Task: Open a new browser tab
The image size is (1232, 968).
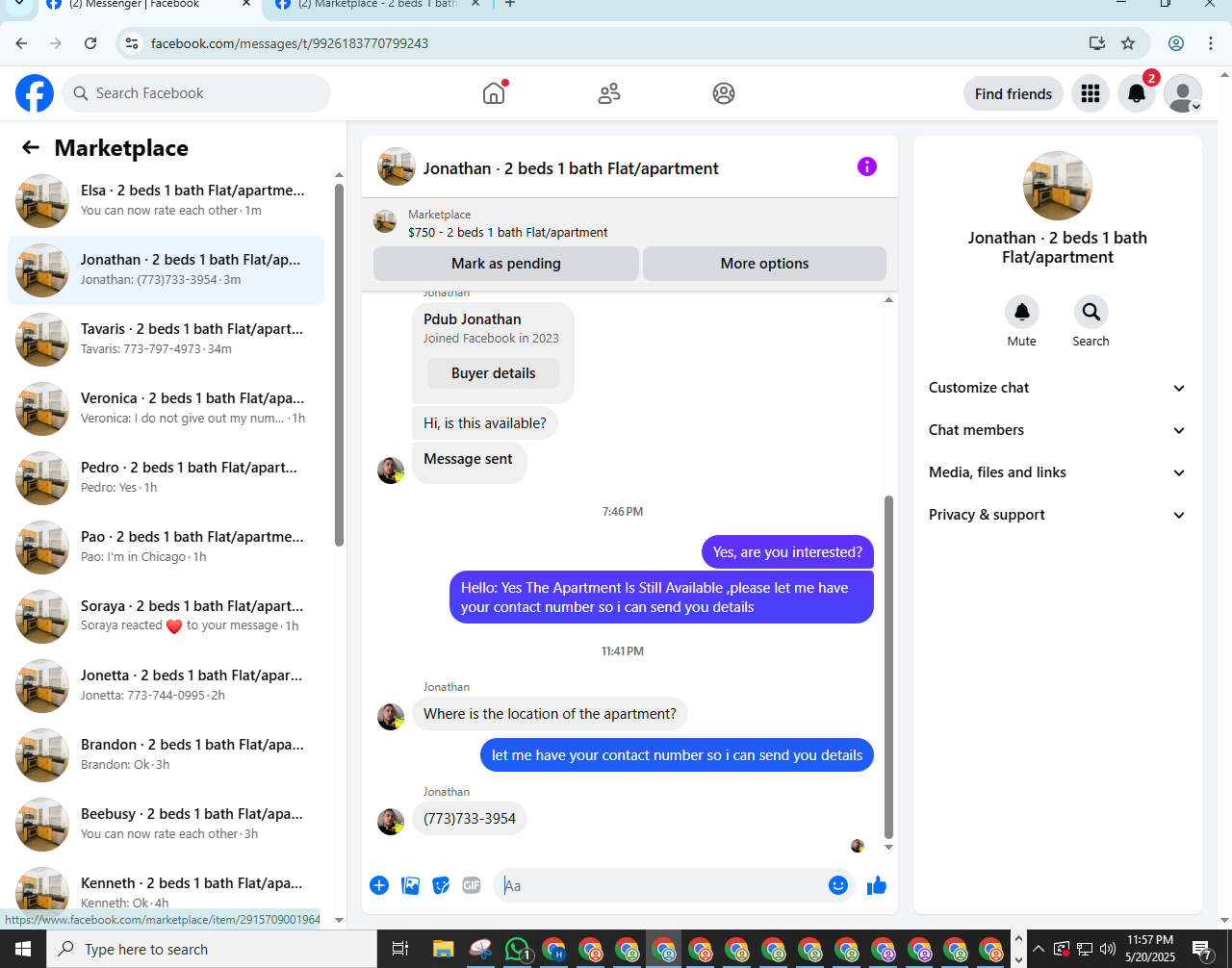Action: point(510,5)
